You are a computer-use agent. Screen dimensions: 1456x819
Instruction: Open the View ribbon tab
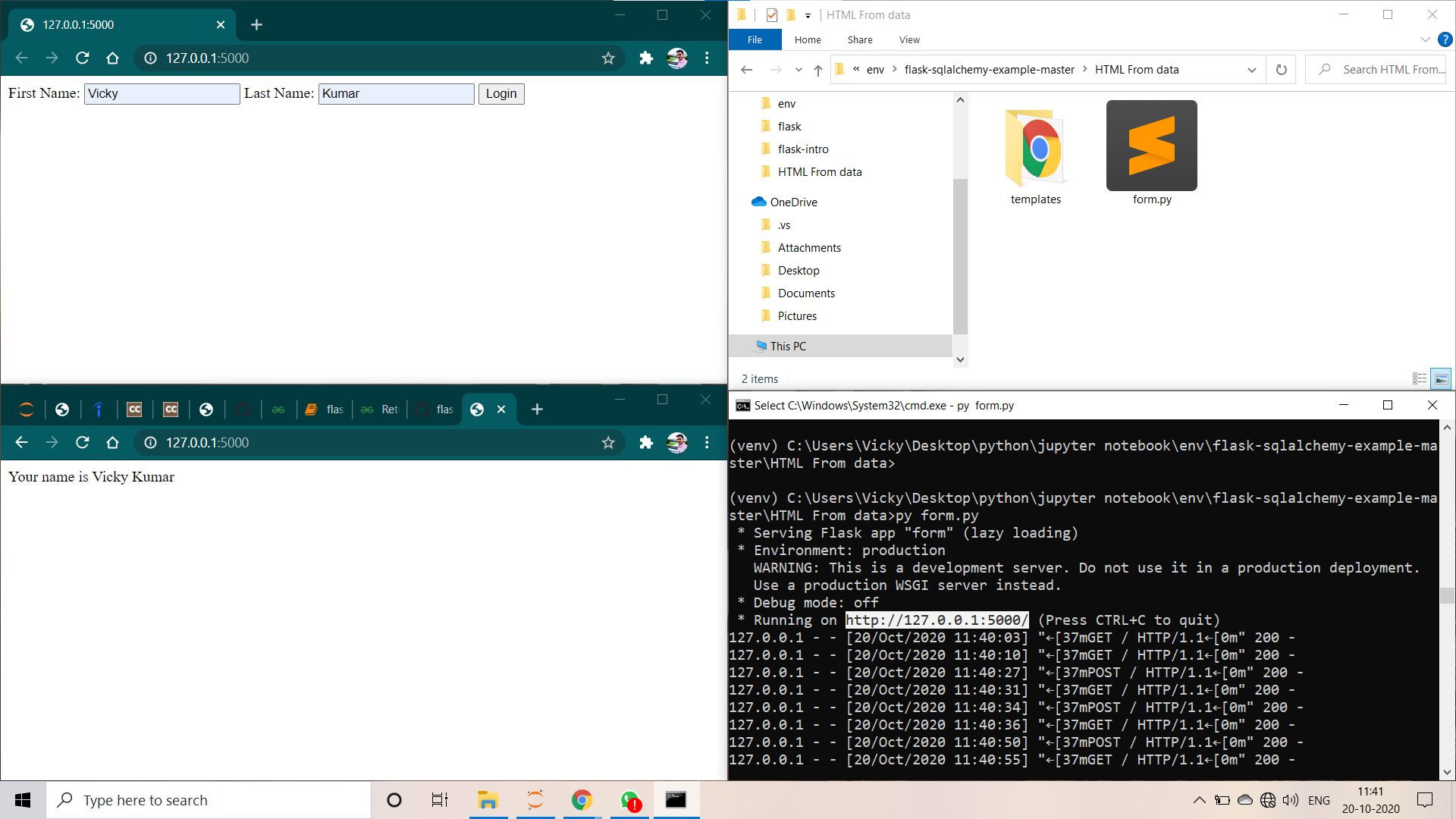pyautogui.click(x=908, y=39)
